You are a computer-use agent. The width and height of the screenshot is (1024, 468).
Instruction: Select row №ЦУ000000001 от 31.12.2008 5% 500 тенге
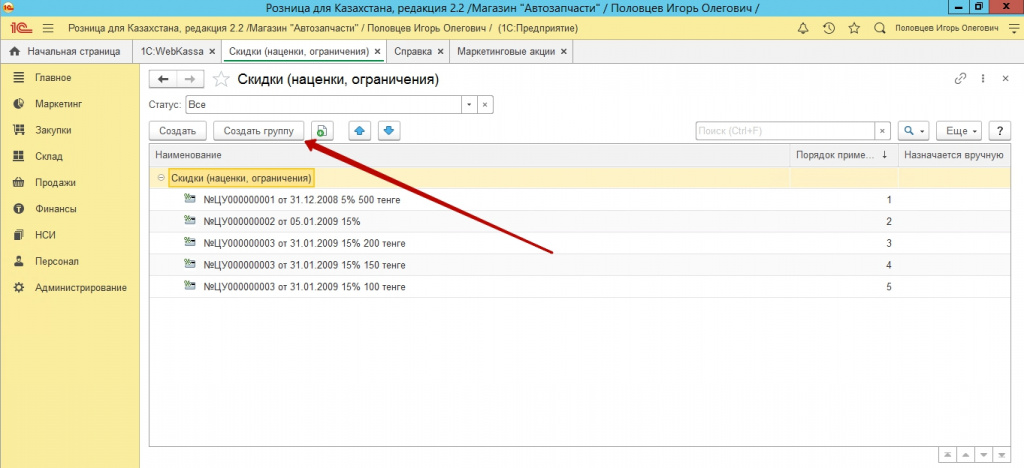[580, 200]
